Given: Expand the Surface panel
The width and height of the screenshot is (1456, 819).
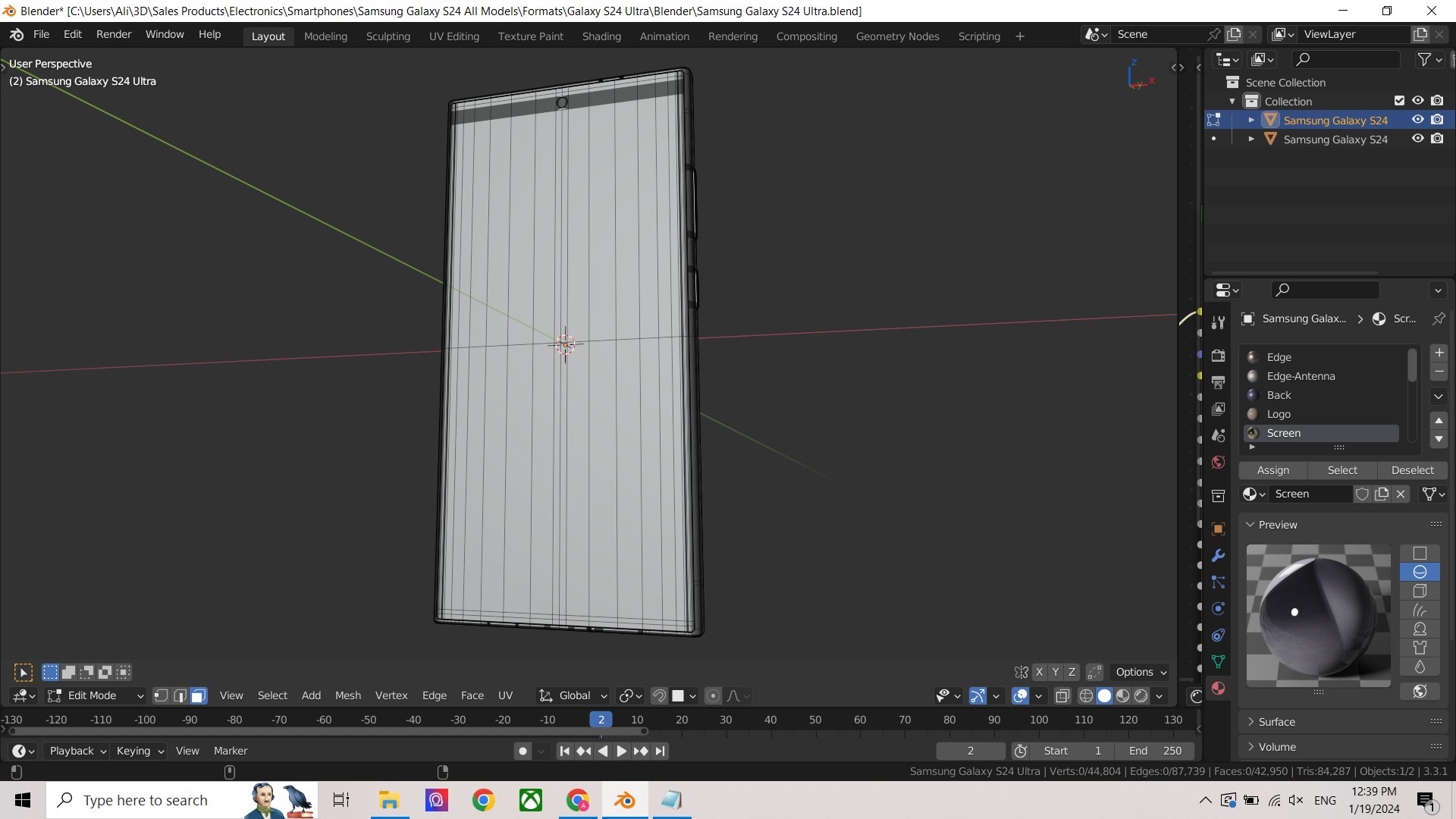Looking at the screenshot, I should click(1344, 722).
